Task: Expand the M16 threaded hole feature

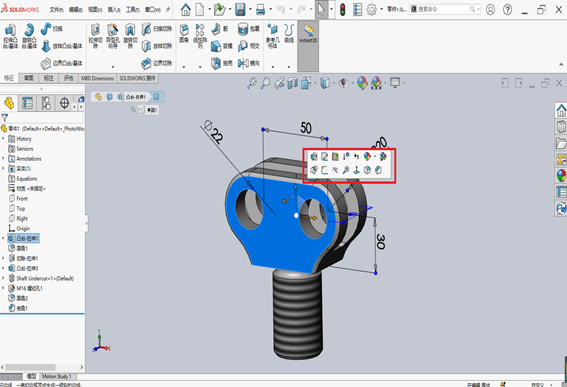Action: tap(4, 288)
